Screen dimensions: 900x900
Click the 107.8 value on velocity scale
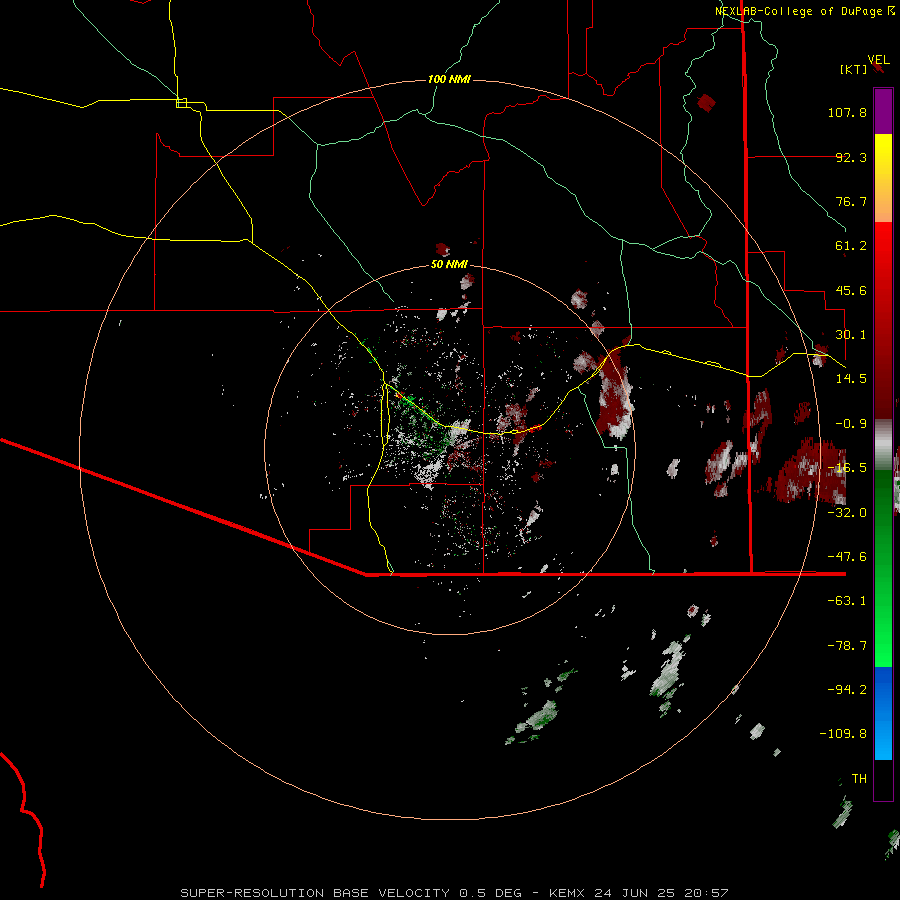tap(847, 112)
